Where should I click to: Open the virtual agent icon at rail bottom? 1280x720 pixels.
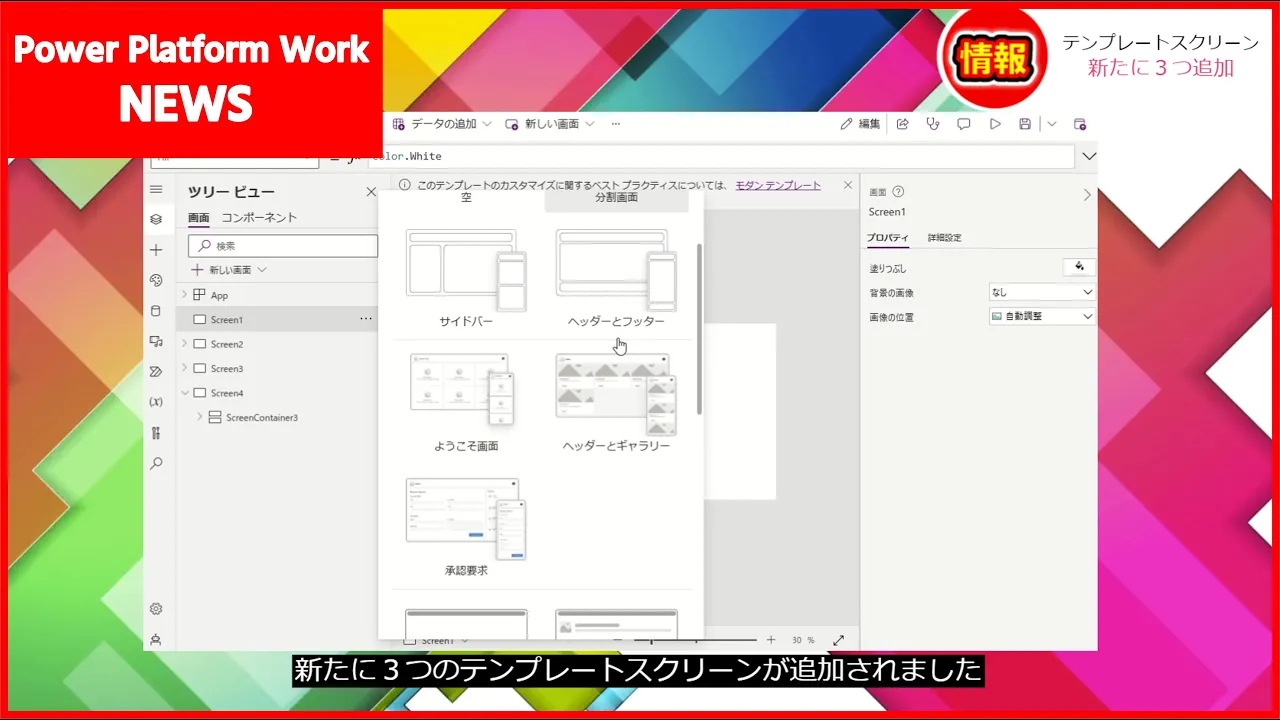[x=156, y=639]
